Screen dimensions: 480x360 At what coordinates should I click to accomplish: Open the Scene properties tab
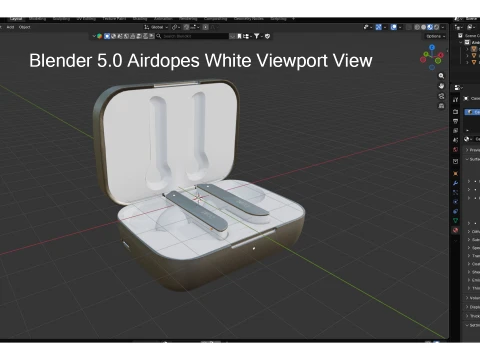click(455, 140)
